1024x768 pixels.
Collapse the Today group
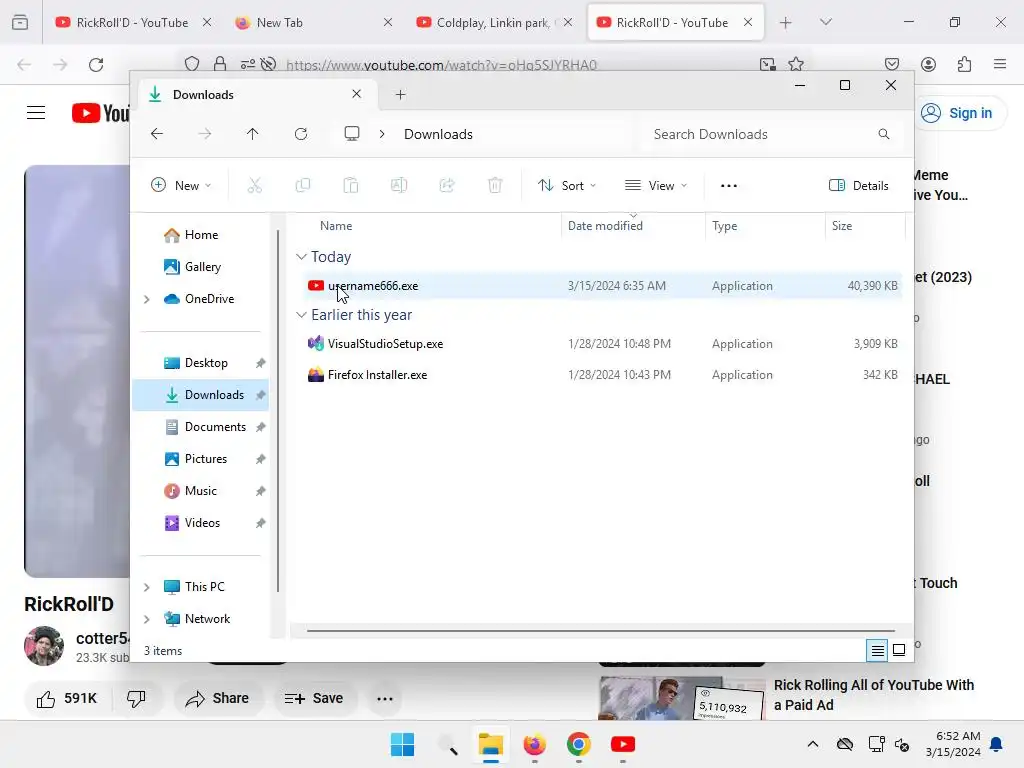click(301, 257)
